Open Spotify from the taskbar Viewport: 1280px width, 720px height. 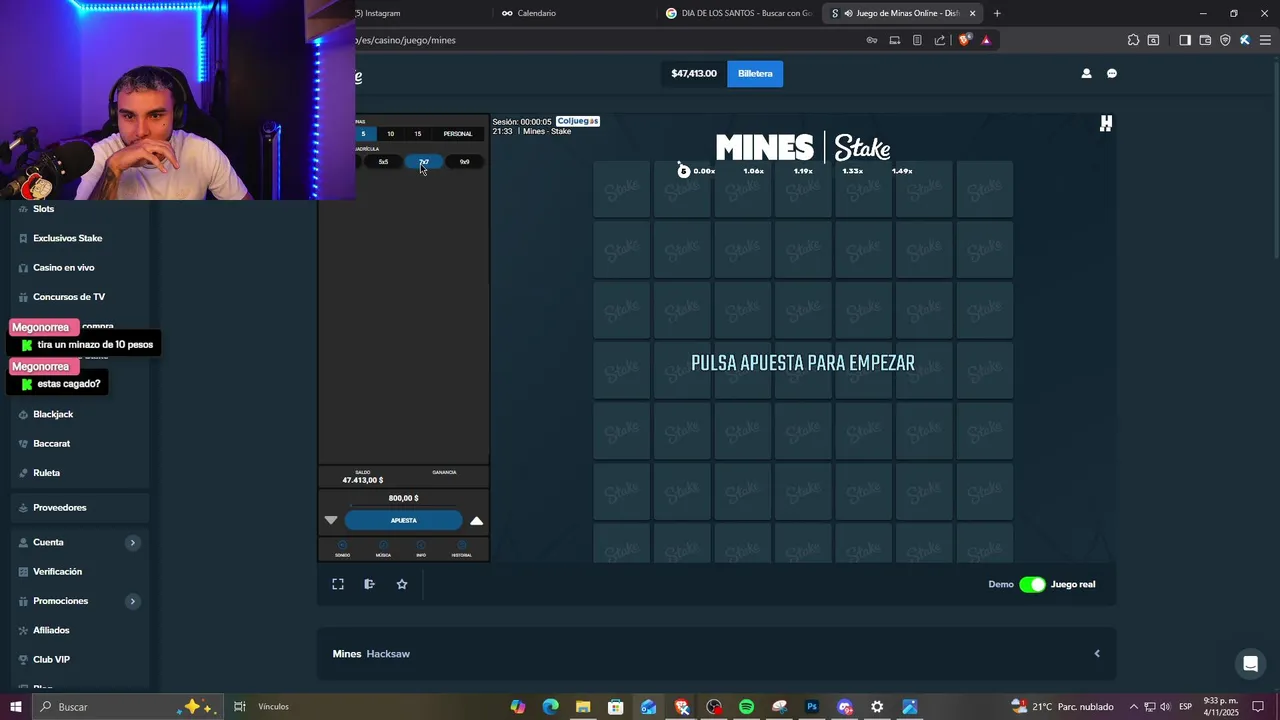pos(746,707)
